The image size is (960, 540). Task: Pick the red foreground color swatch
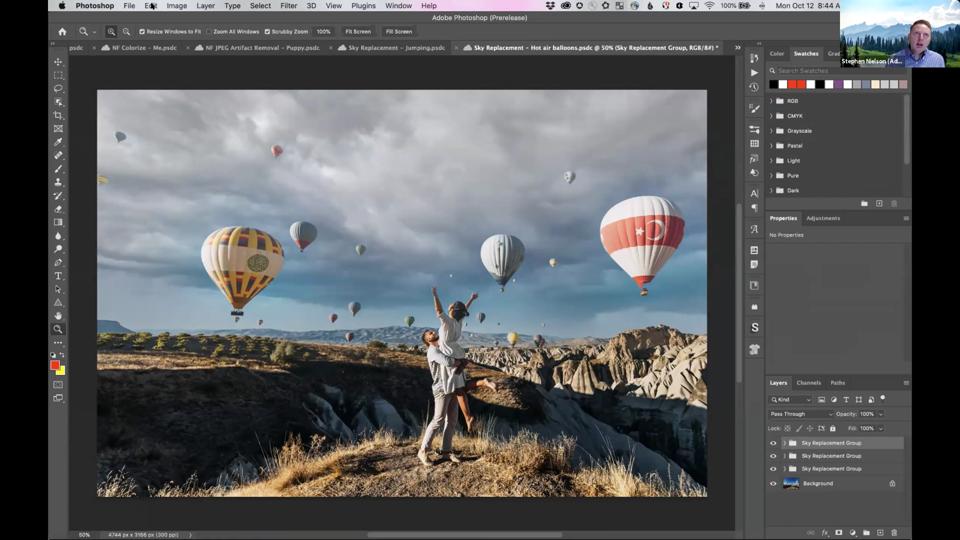55,366
